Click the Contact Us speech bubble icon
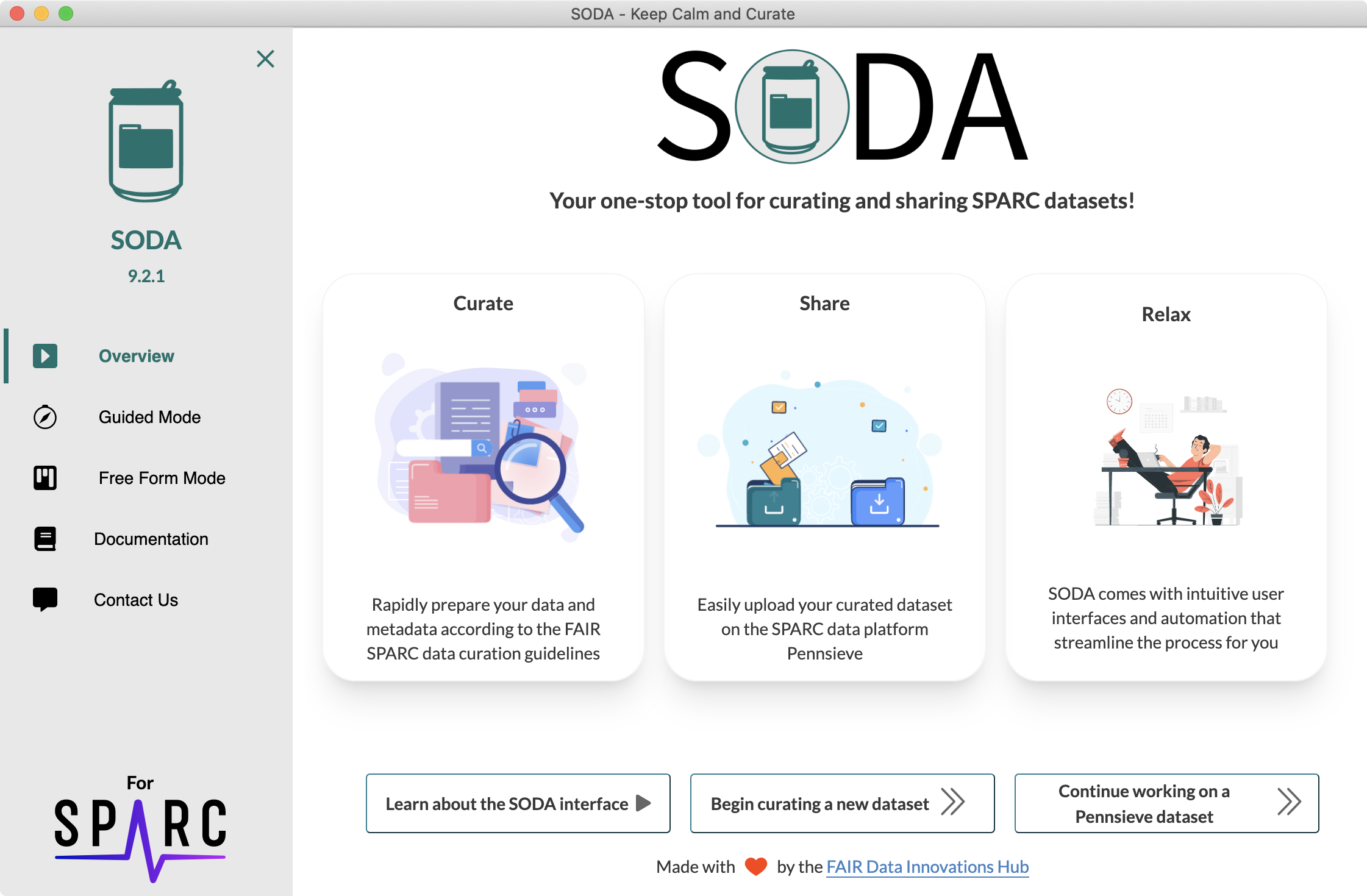This screenshot has height=896, width=1367. pyautogui.click(x=45, y=600)
